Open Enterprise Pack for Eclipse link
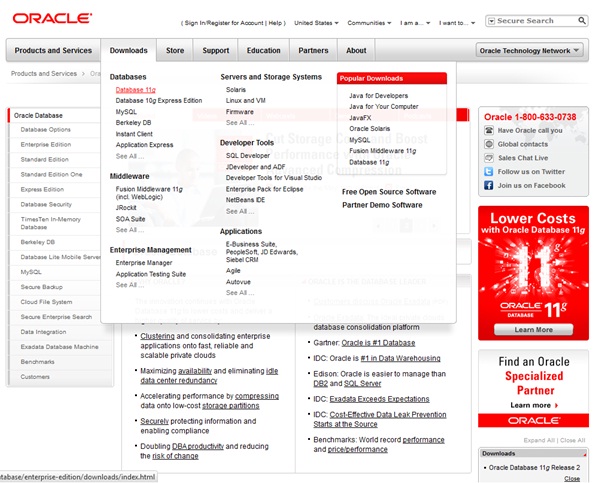602x483 pixels. [265, 189]
